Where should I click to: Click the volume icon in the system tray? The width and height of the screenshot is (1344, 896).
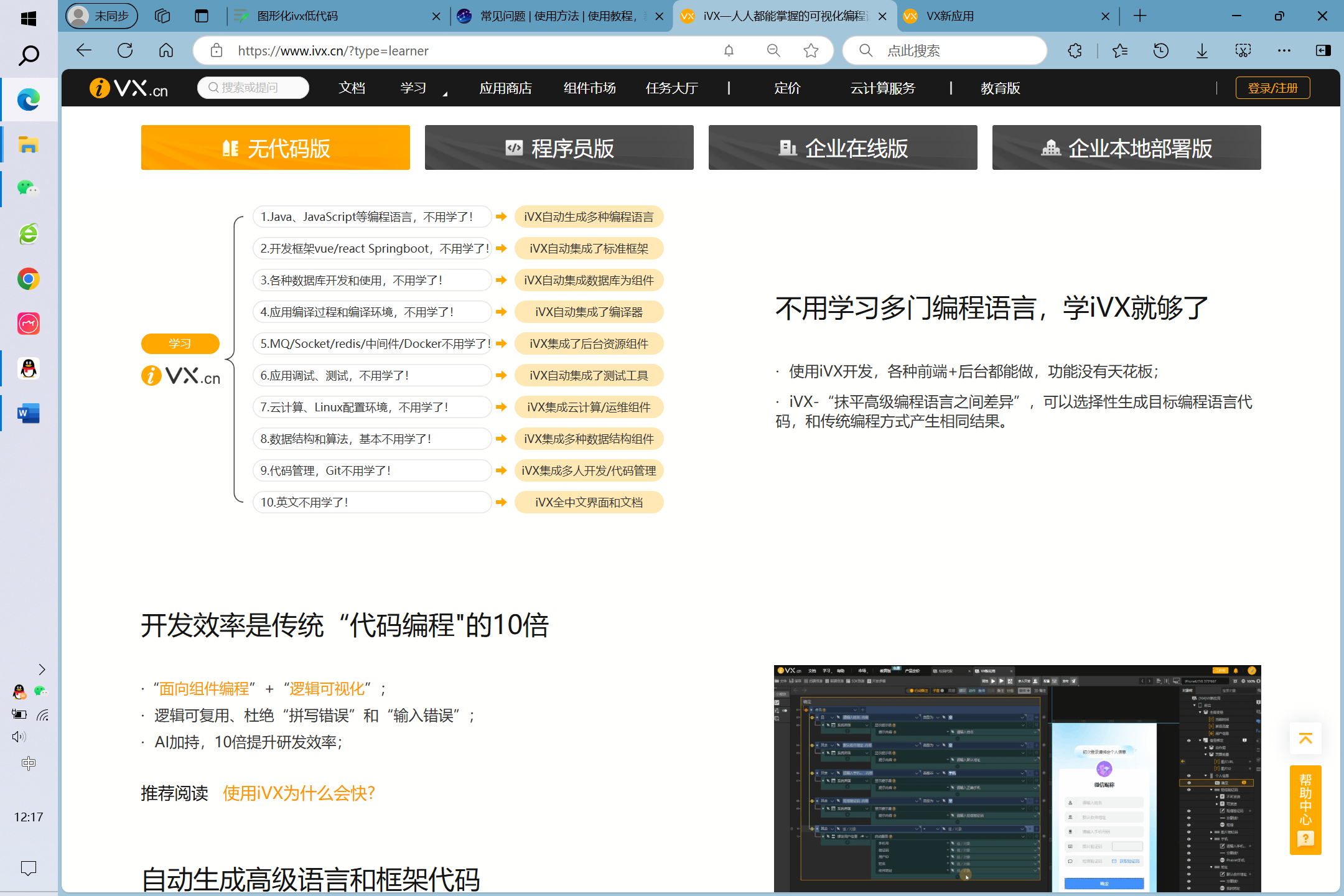point(19,737)
